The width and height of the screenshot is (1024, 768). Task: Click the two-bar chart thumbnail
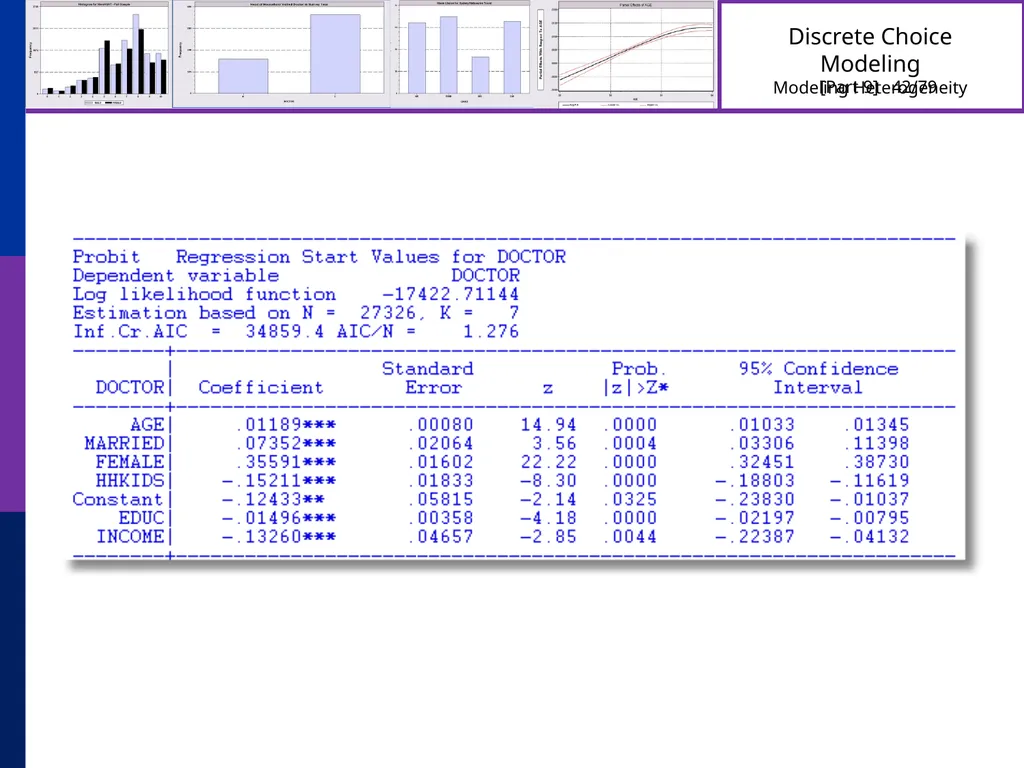281,54
